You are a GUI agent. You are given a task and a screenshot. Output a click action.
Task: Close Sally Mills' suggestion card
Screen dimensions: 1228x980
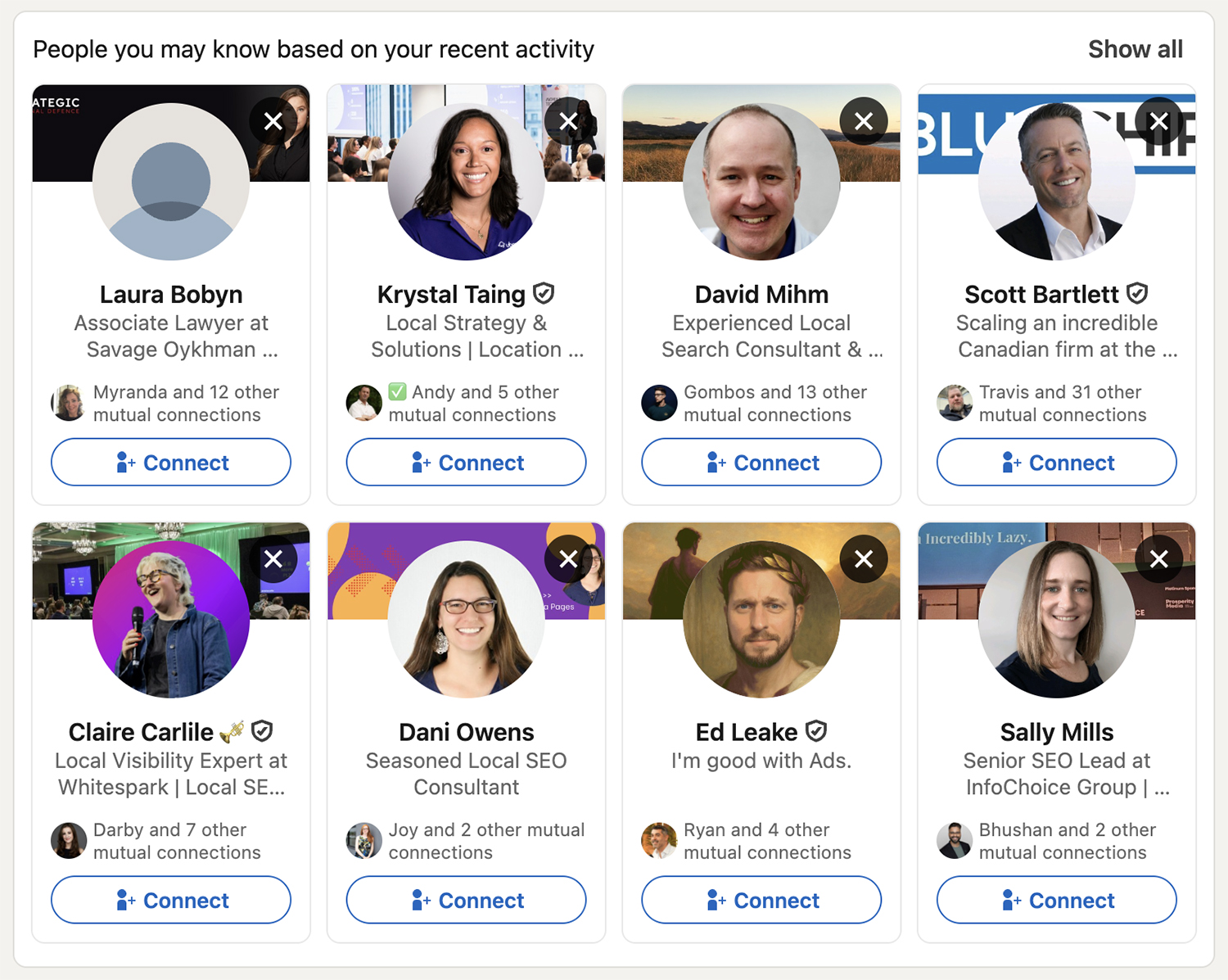(x=1158, y=559)
